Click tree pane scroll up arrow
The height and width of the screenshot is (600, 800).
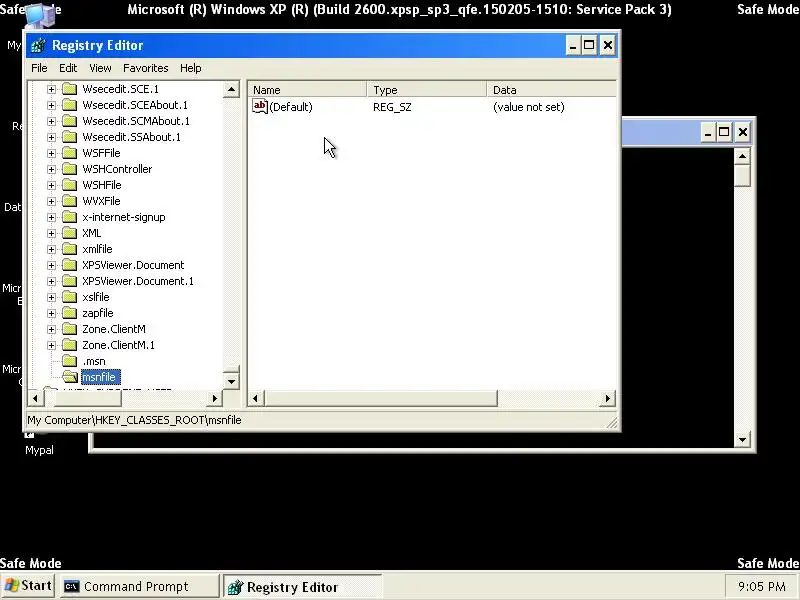click(231, 90)
